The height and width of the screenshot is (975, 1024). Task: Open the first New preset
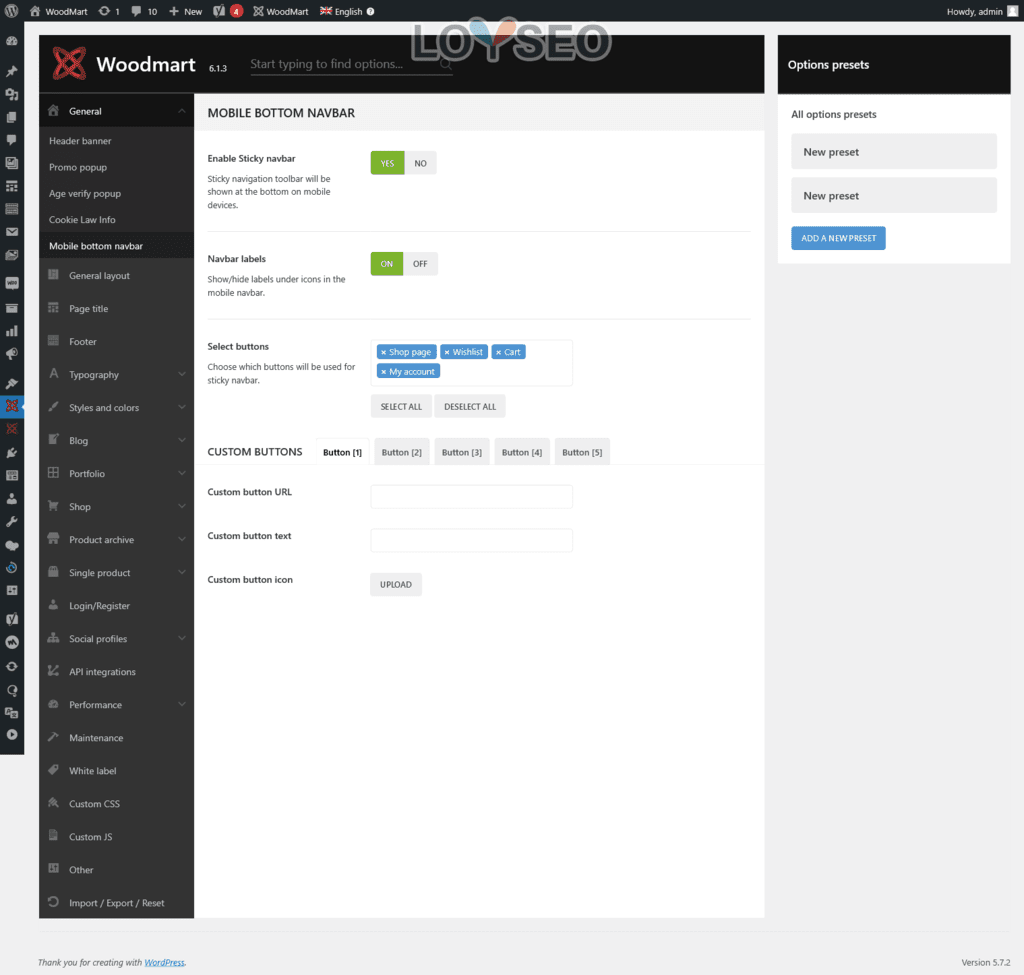pos(894,152)
